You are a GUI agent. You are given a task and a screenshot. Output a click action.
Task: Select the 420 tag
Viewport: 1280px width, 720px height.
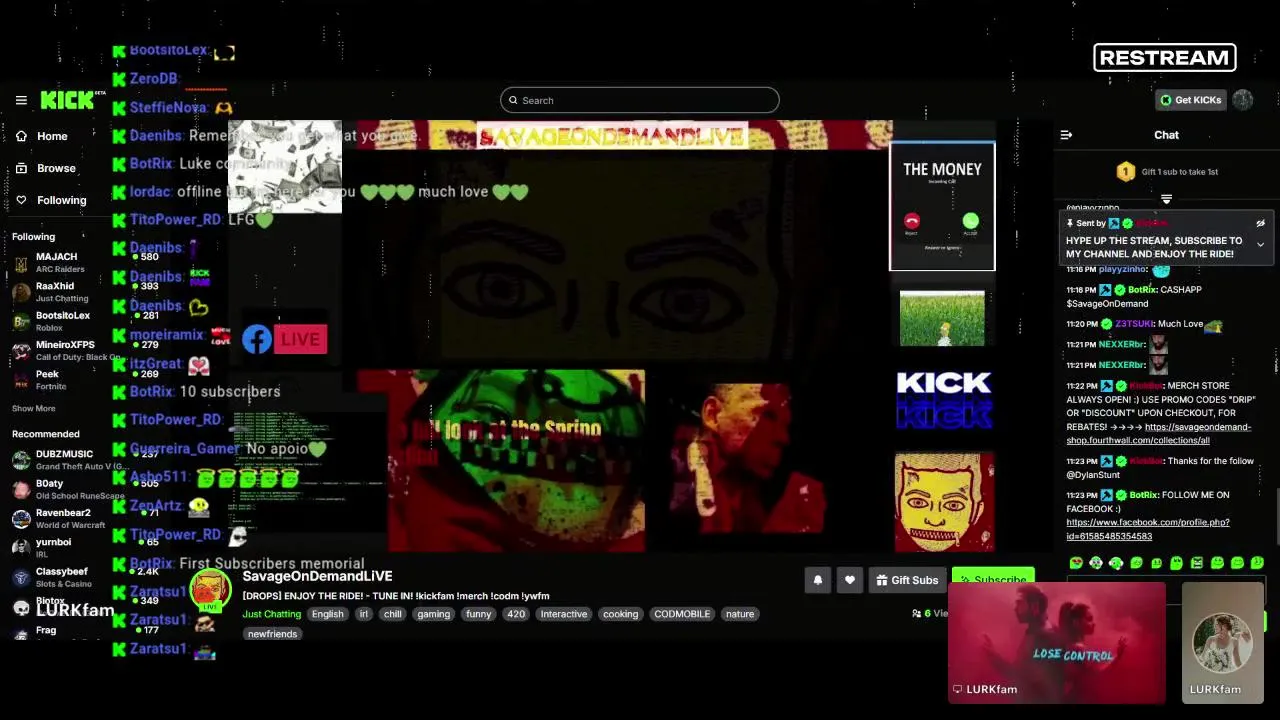coord(516,614)
